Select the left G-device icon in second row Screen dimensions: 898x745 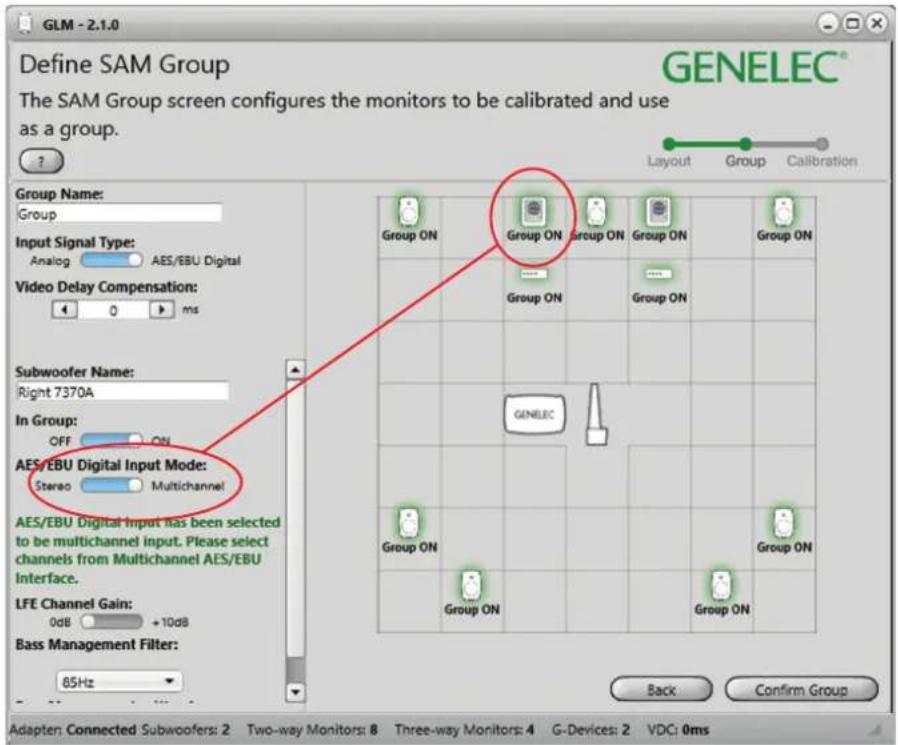(534, 274)
